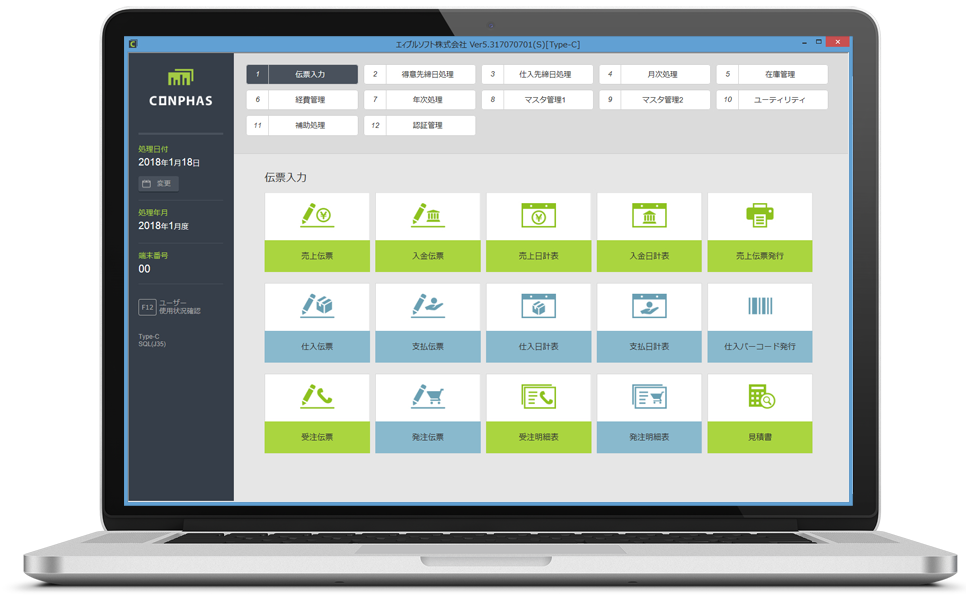Select the 月次処理 menu tab
966x600 pixels.
coord(655,75)
